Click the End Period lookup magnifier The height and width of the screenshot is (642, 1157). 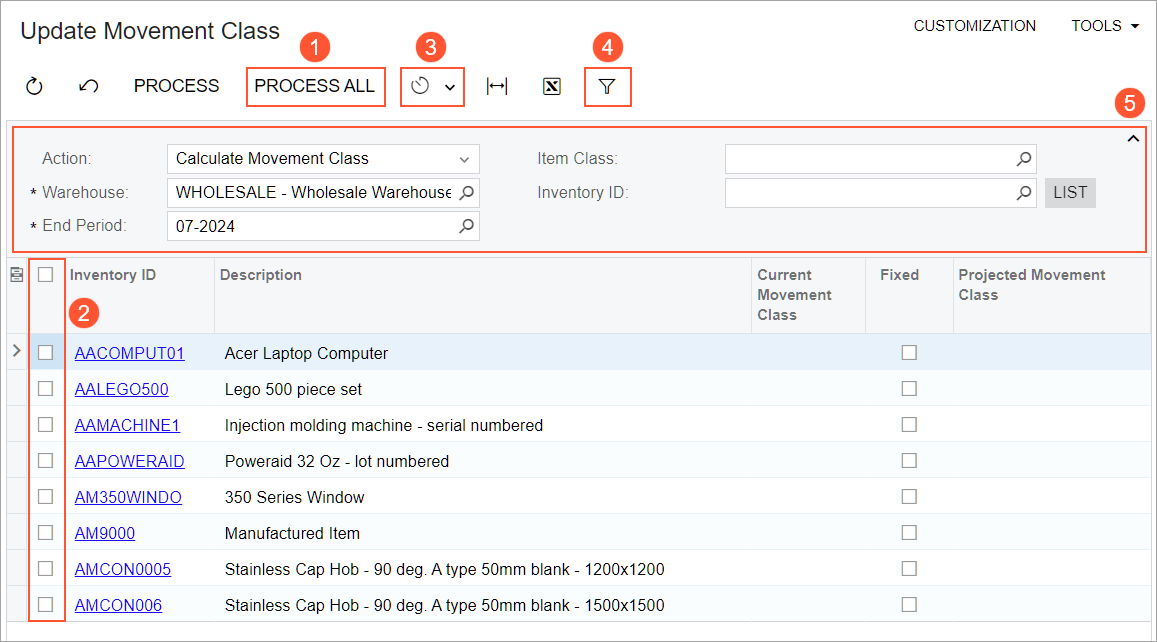(x=466, y=226)
